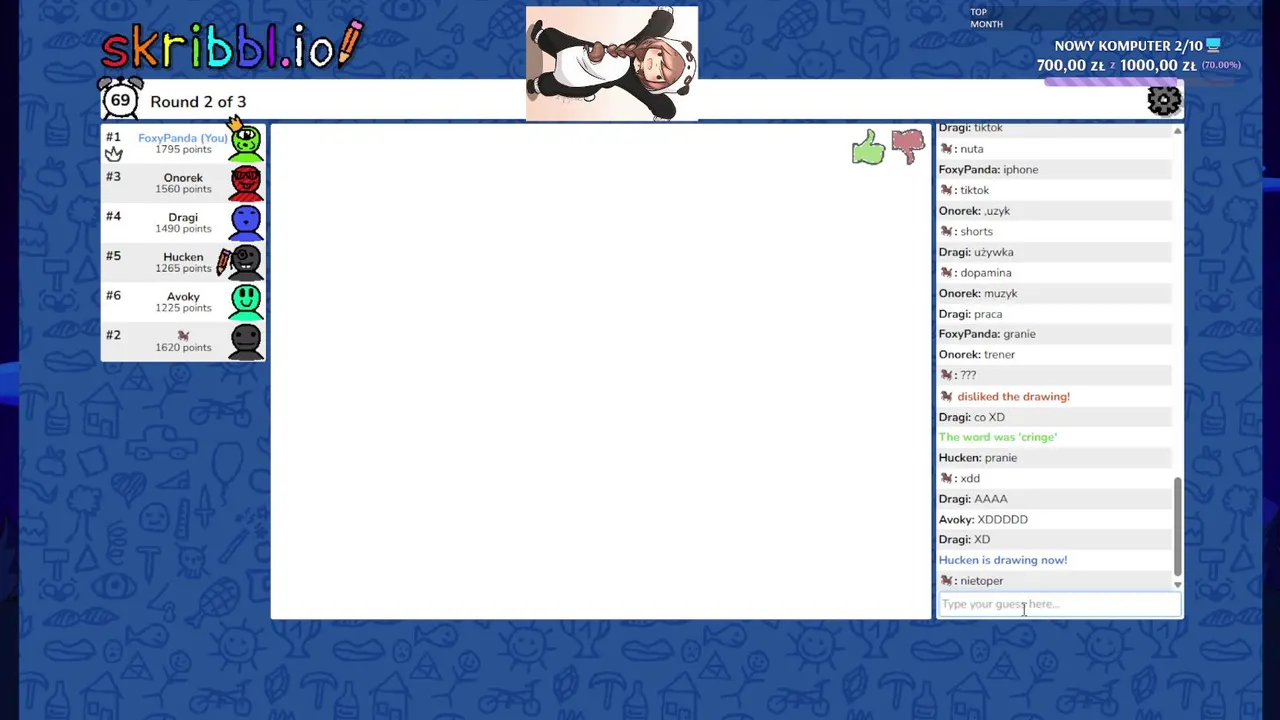Click the chat scroll up arrow
Screen dimensions: 1280x720
(x=1177, y=131)
